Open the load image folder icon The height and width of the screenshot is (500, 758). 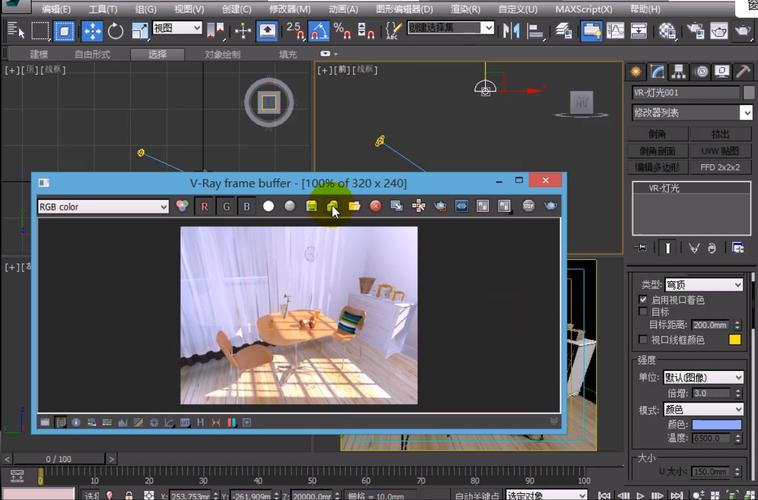point(354,206)
